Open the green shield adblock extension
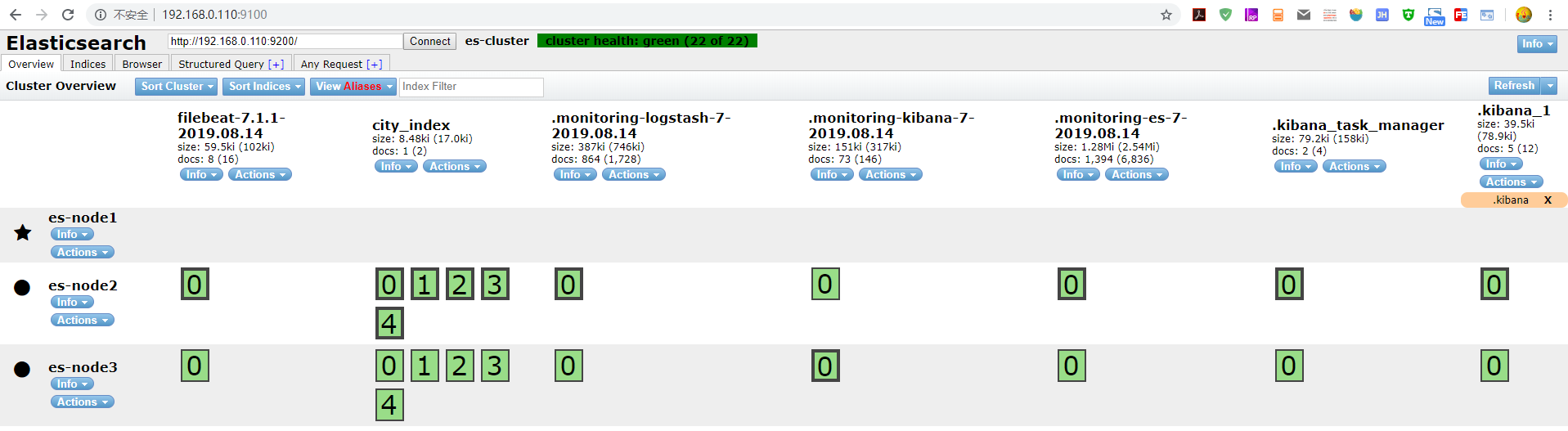Viewport: 1568px width, 431px height. coord(1225,15)
